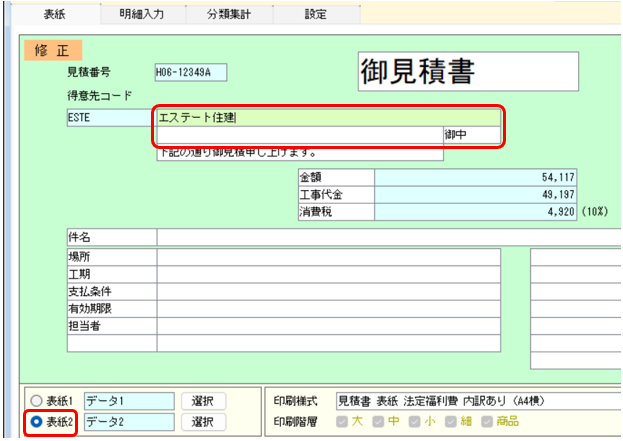Click 選択 button next to データ2

203,422
